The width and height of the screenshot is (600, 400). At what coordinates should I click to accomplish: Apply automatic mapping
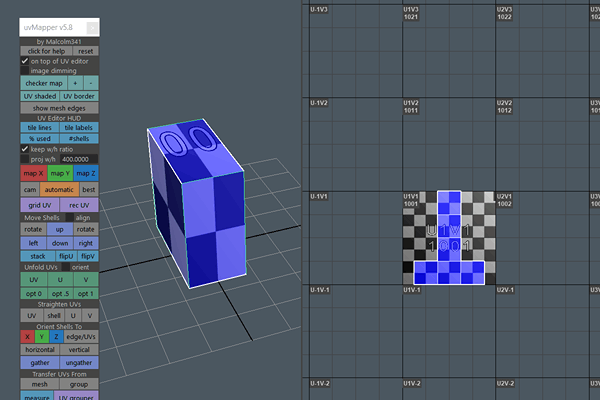point(59,188)
